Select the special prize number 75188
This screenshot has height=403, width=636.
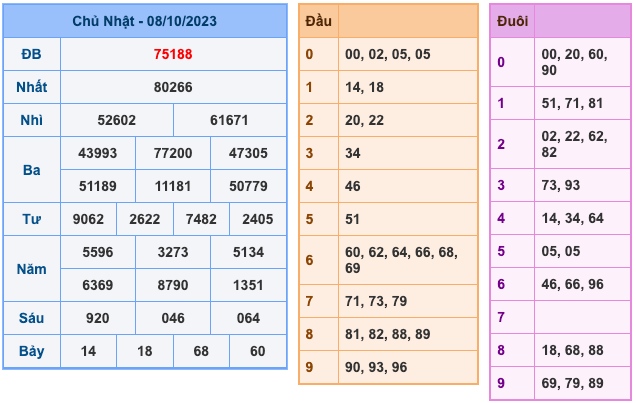(x=173, y=55)
